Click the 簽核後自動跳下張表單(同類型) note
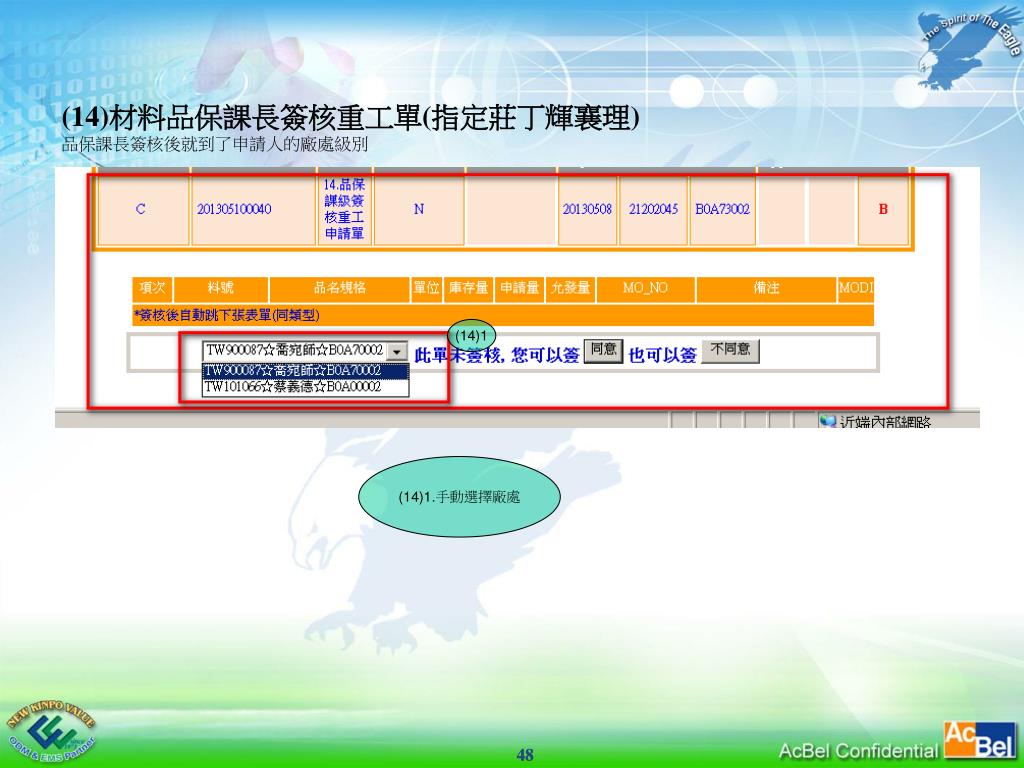 pos(227,315)
